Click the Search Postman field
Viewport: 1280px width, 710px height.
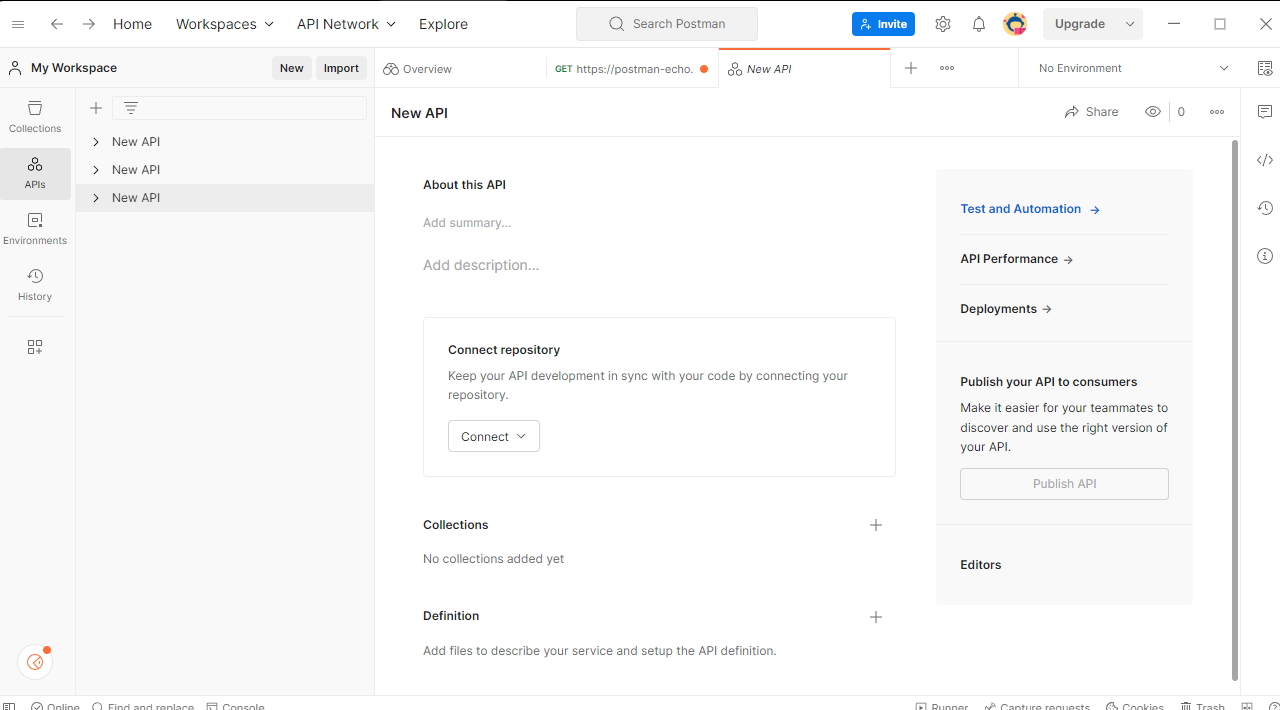(667, 24)
